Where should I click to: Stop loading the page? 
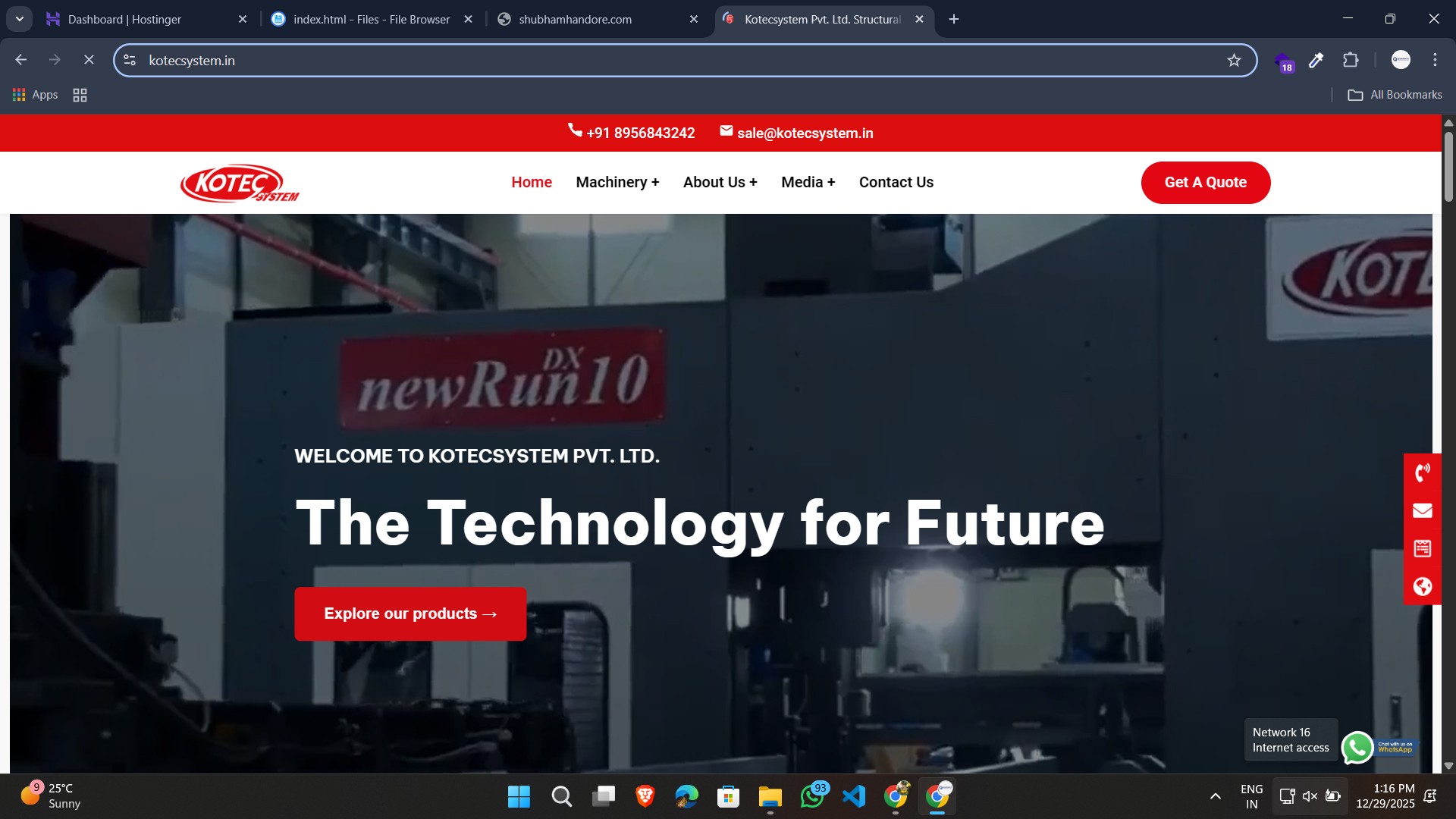pos(89,60)
